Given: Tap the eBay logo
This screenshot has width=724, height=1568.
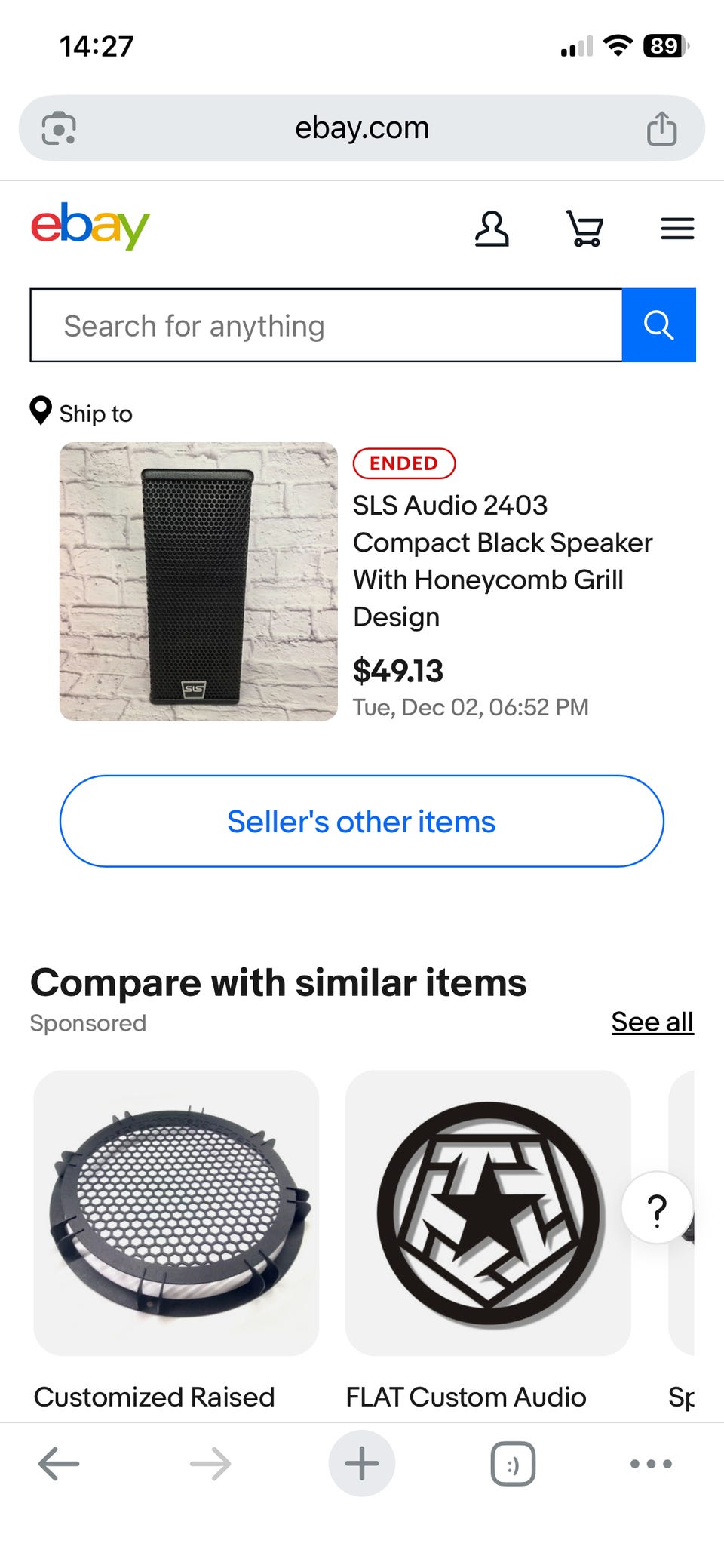Looking at the screenshot, I should click(x=90, y=226).
